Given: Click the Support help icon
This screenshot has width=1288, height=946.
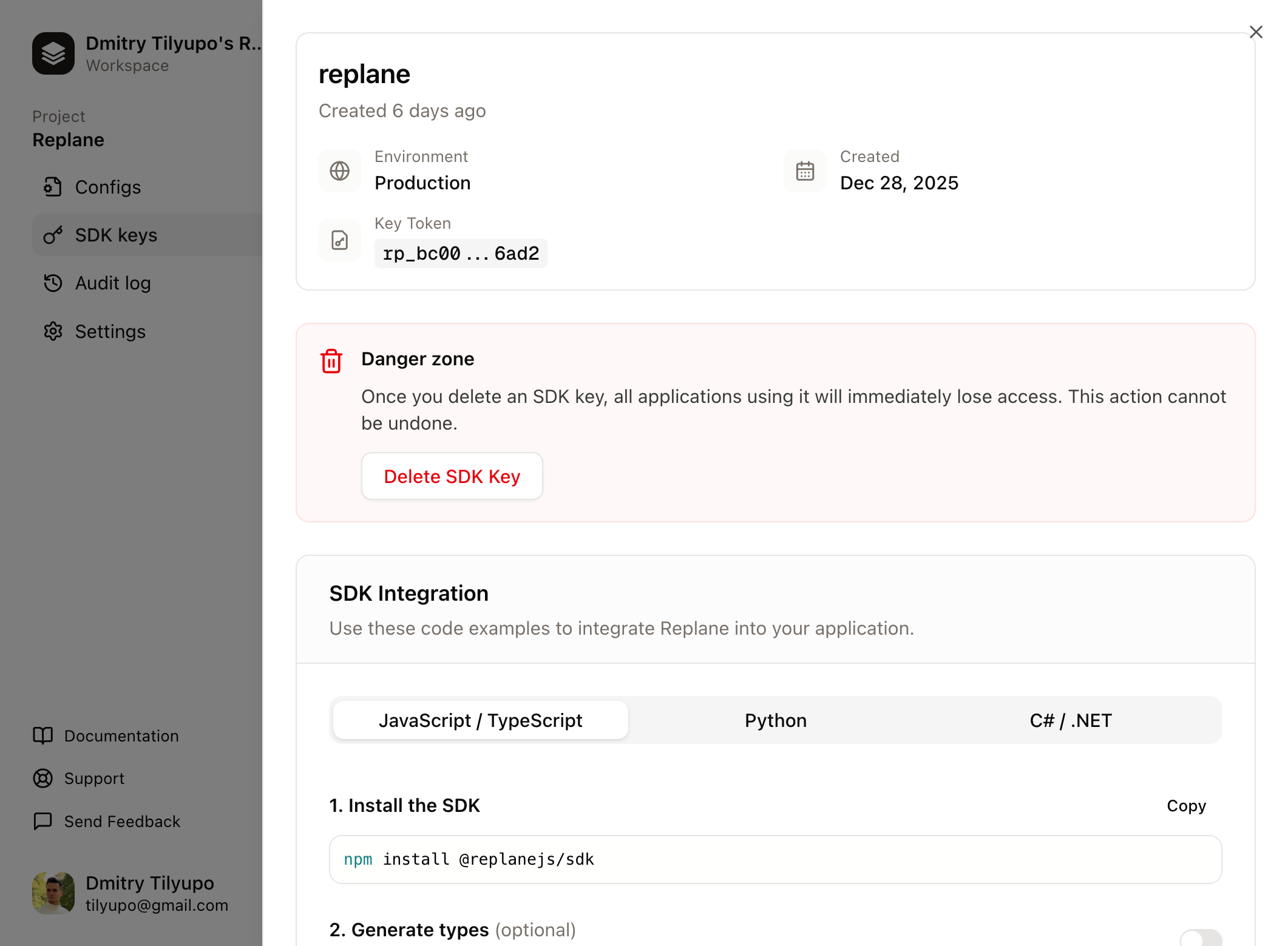Looking at the screenshot, I should tap(42, 779).
